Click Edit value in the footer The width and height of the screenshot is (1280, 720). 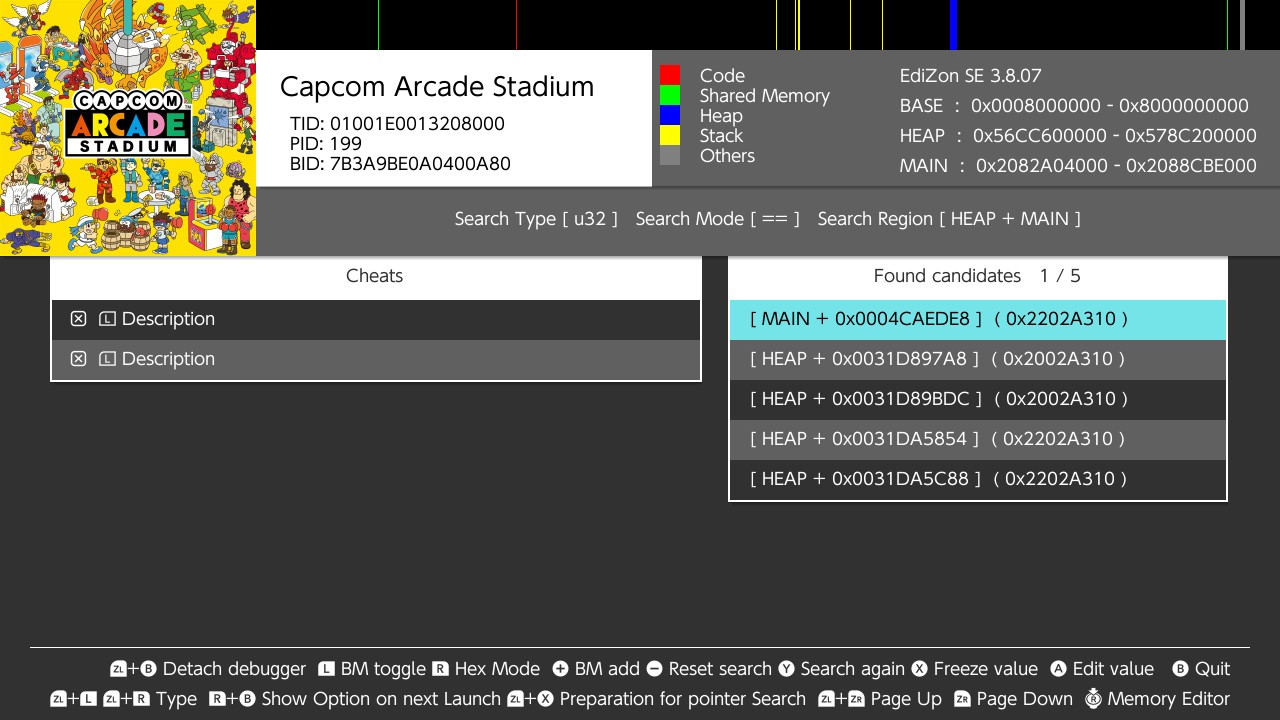tap(1113, 669)
